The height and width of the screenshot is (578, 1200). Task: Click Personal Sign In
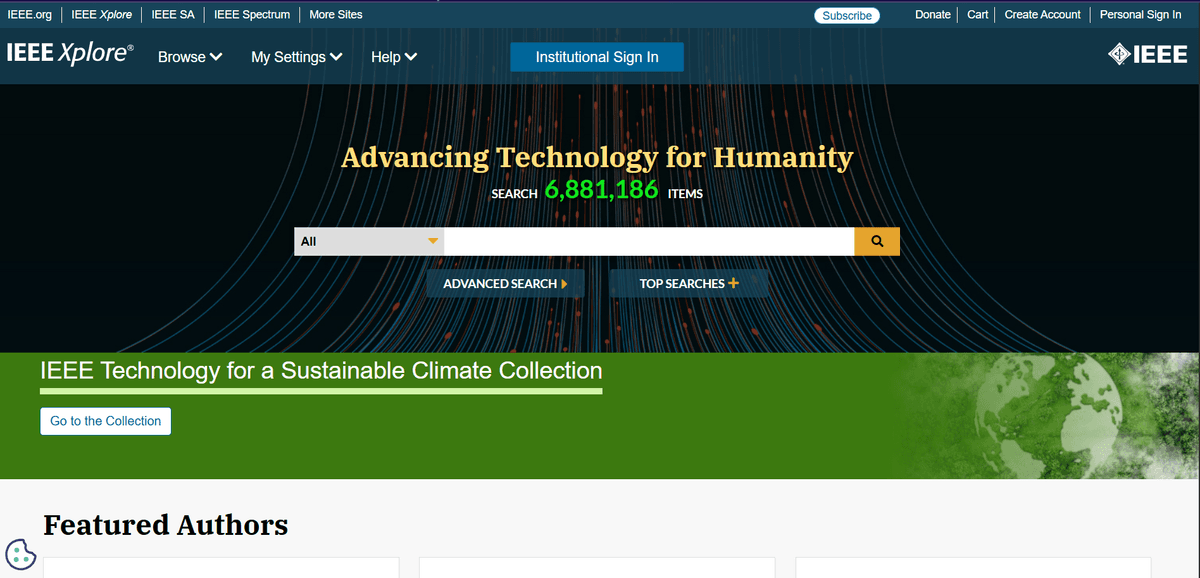point(1141,15)
